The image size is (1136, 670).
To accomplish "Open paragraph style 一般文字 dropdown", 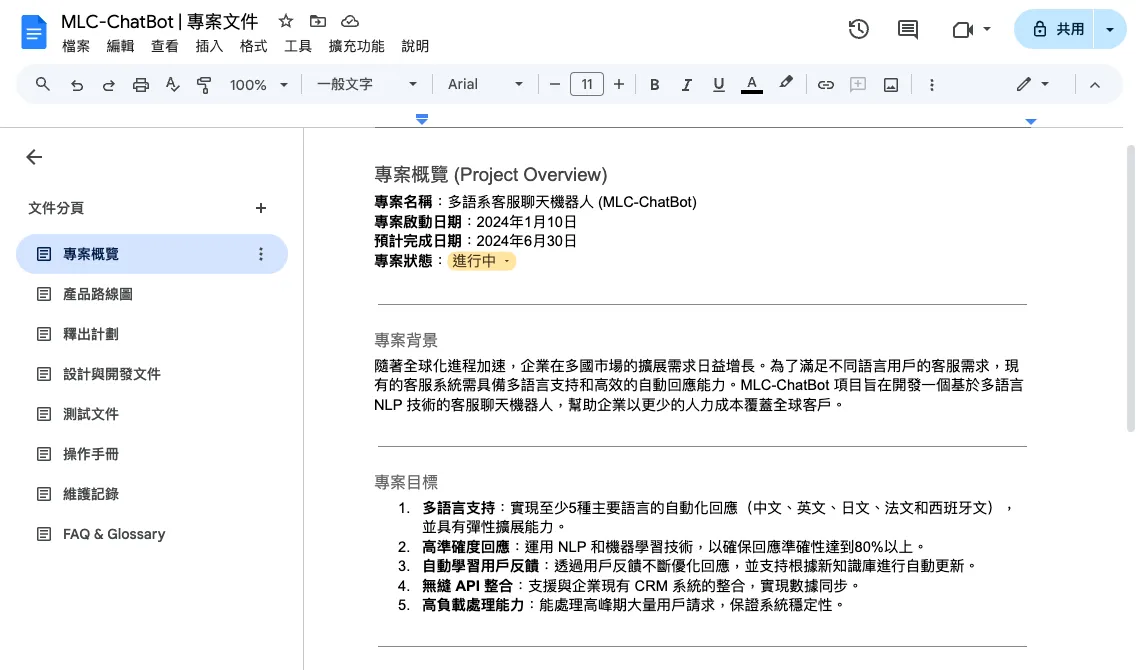I will click(367, 85).
